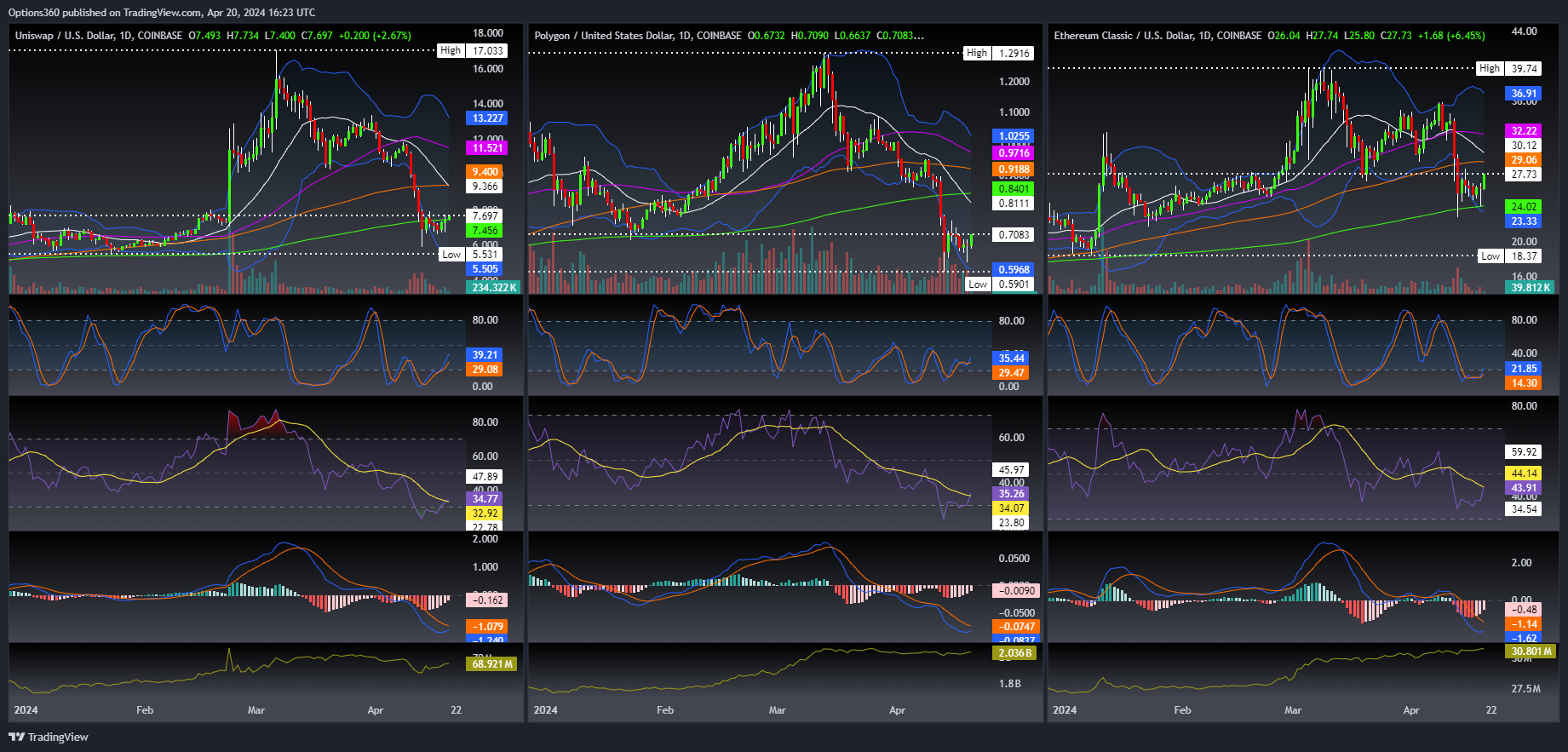
Task: Click the 2.036B on-balance volume label
Action: point(1014,653)
